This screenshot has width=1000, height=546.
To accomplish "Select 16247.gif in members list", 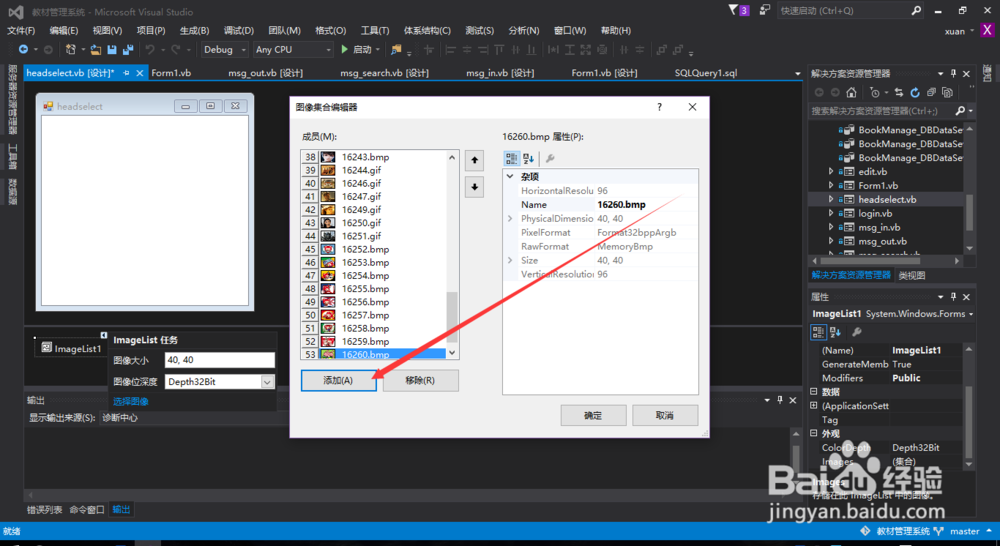I will (361, 196).
